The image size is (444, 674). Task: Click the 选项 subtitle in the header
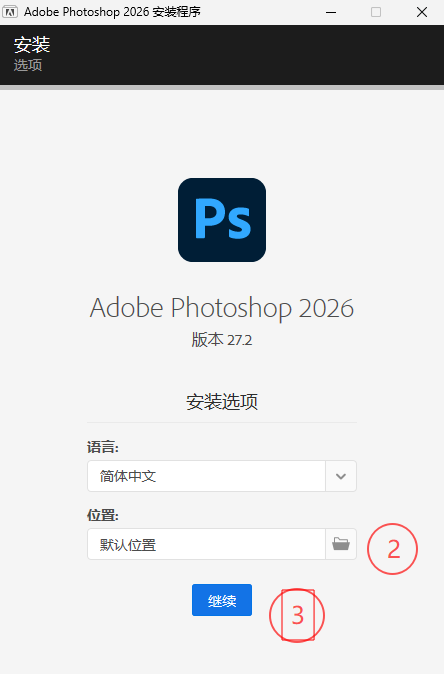(28, 65)
